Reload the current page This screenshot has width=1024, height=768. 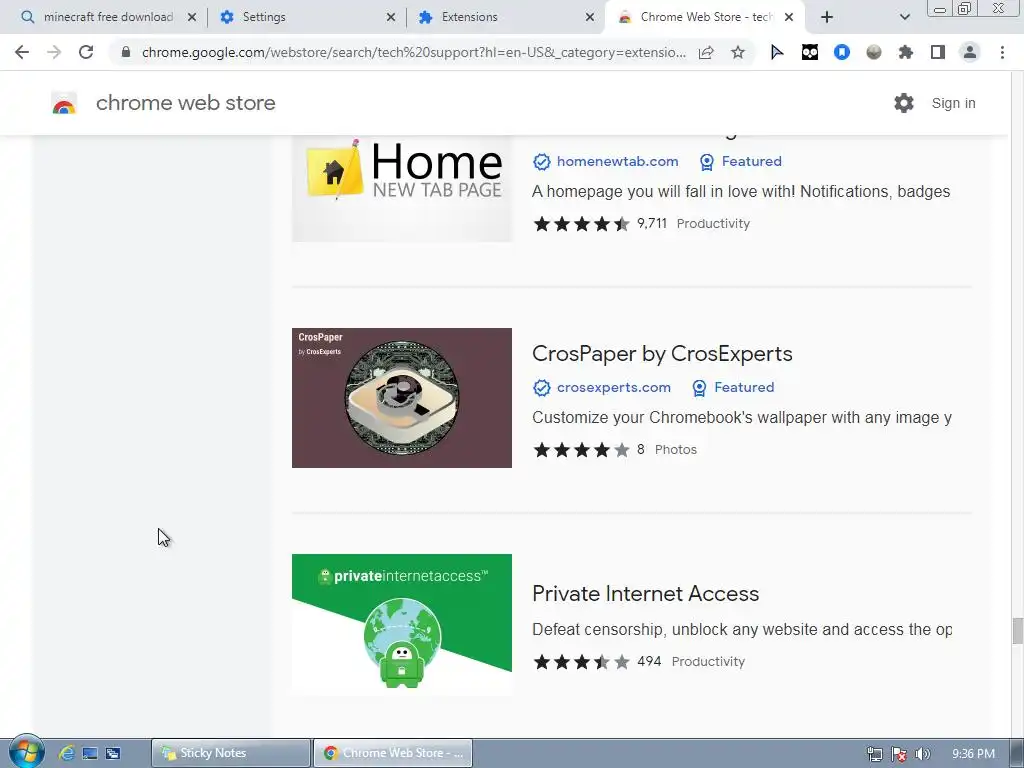86,52
